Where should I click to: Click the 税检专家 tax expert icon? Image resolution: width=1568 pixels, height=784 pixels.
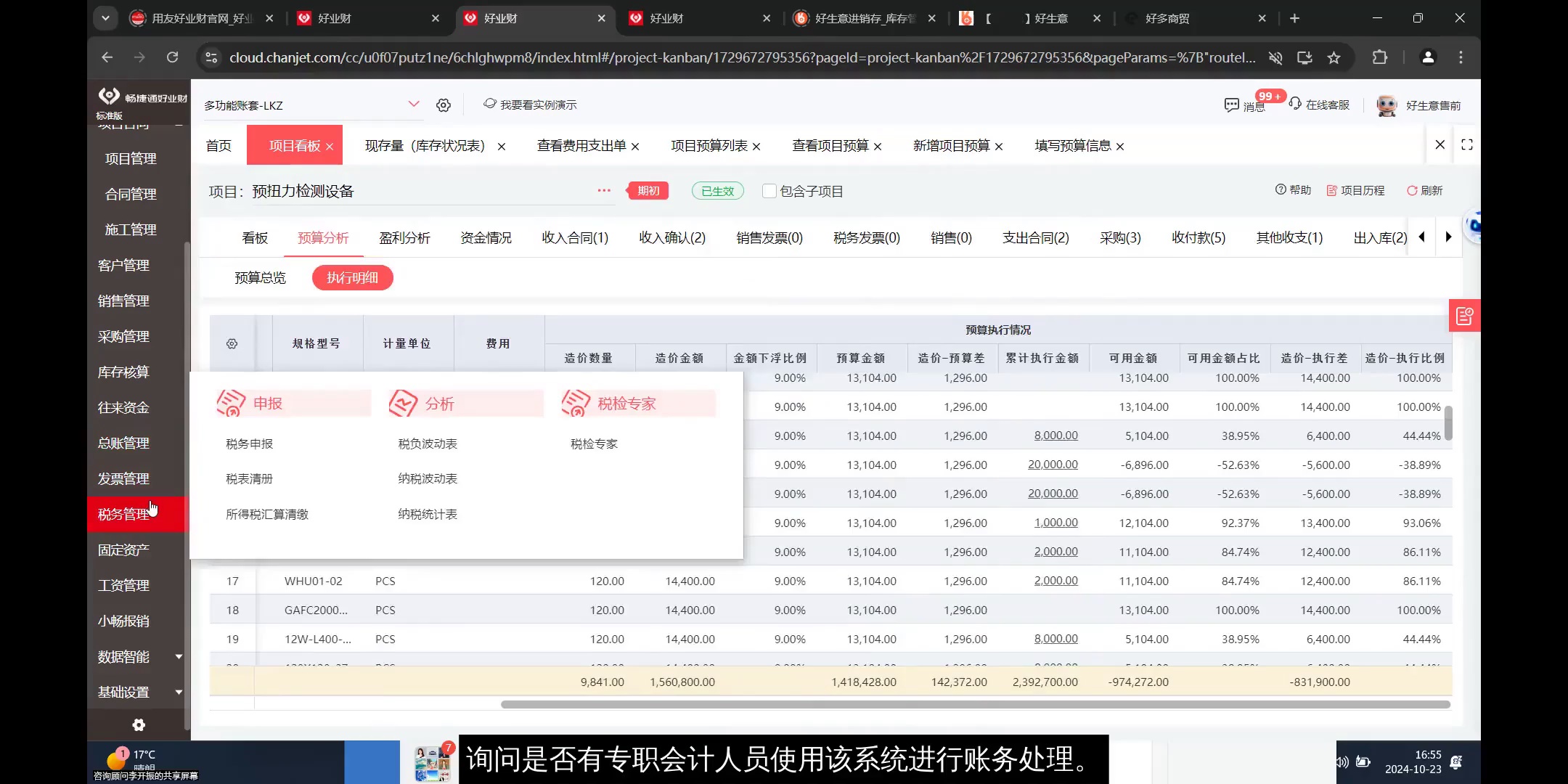click(576, 403)
